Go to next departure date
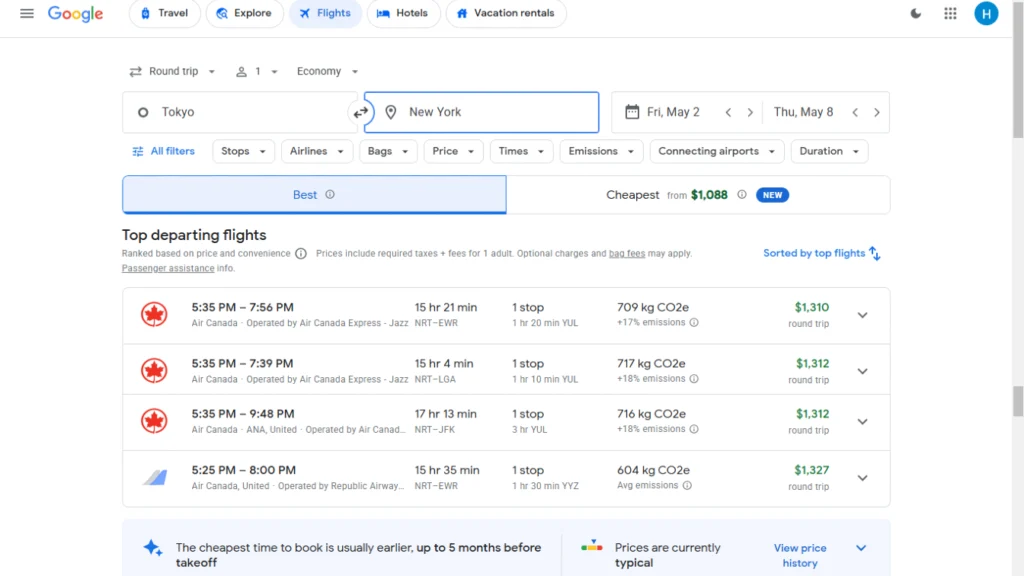 (750, 112)
